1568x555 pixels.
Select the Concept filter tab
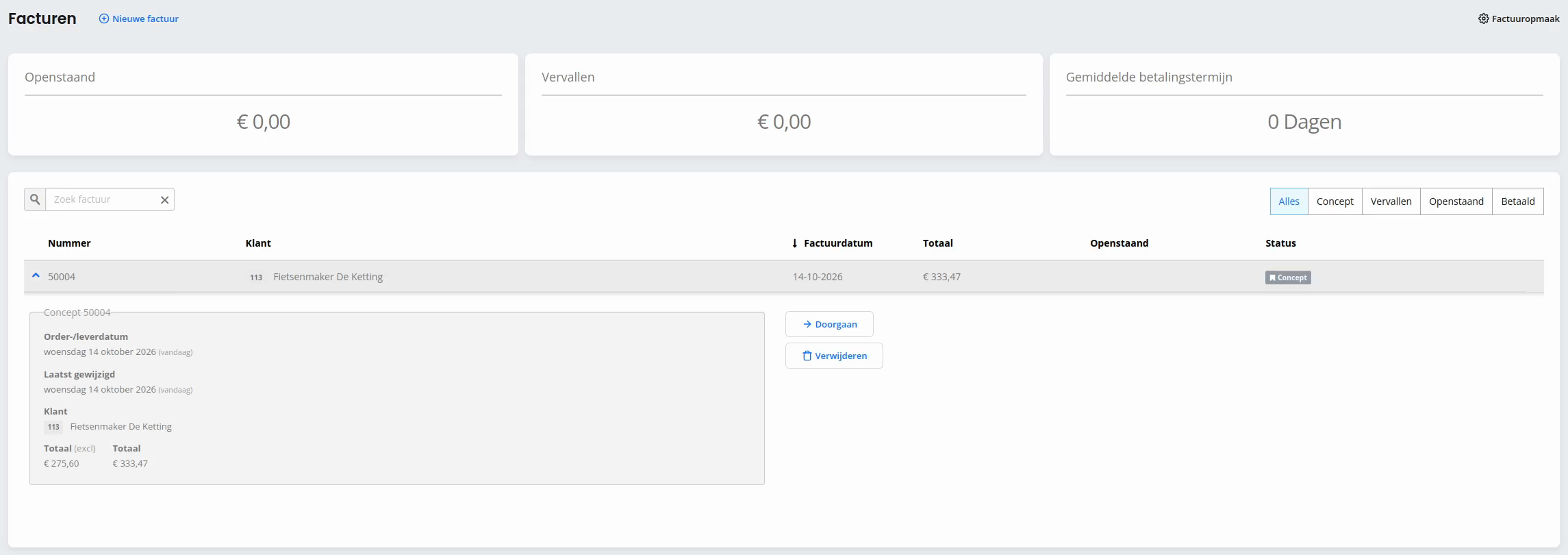1335,201
